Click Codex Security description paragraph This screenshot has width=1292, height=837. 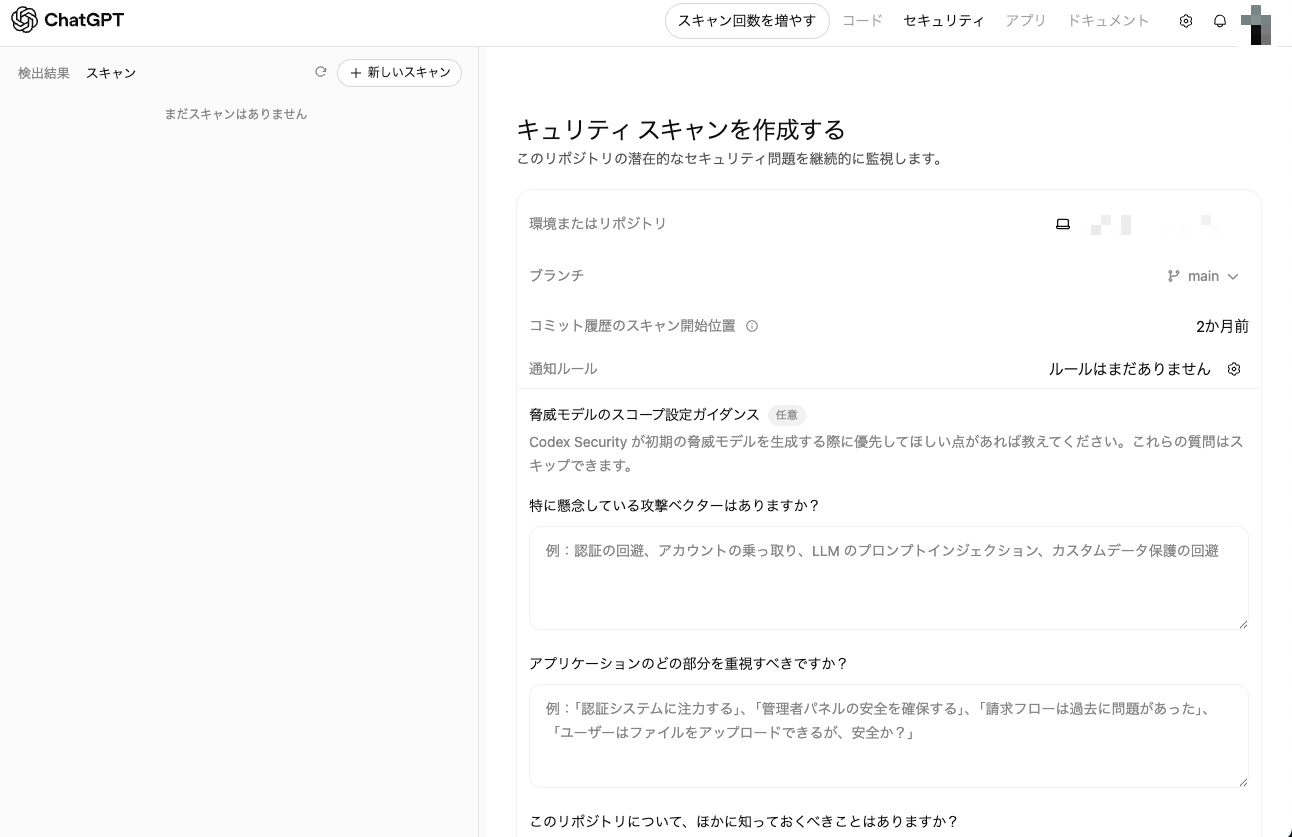click(886, 453)
